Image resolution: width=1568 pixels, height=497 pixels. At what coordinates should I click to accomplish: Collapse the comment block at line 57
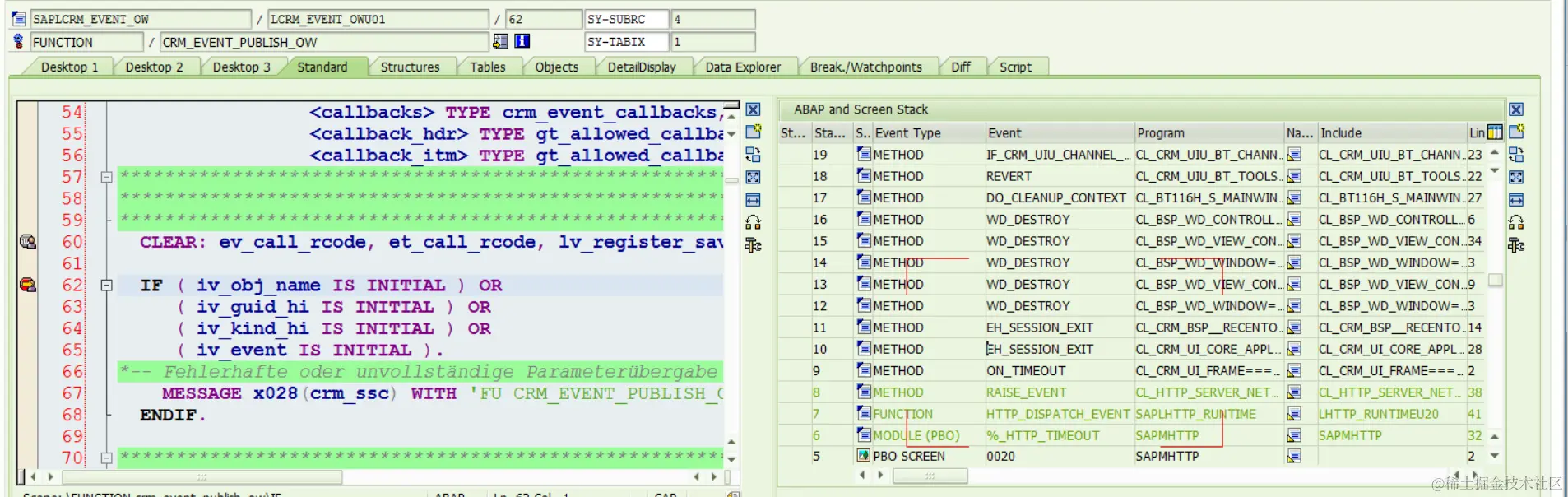[106, 177]
